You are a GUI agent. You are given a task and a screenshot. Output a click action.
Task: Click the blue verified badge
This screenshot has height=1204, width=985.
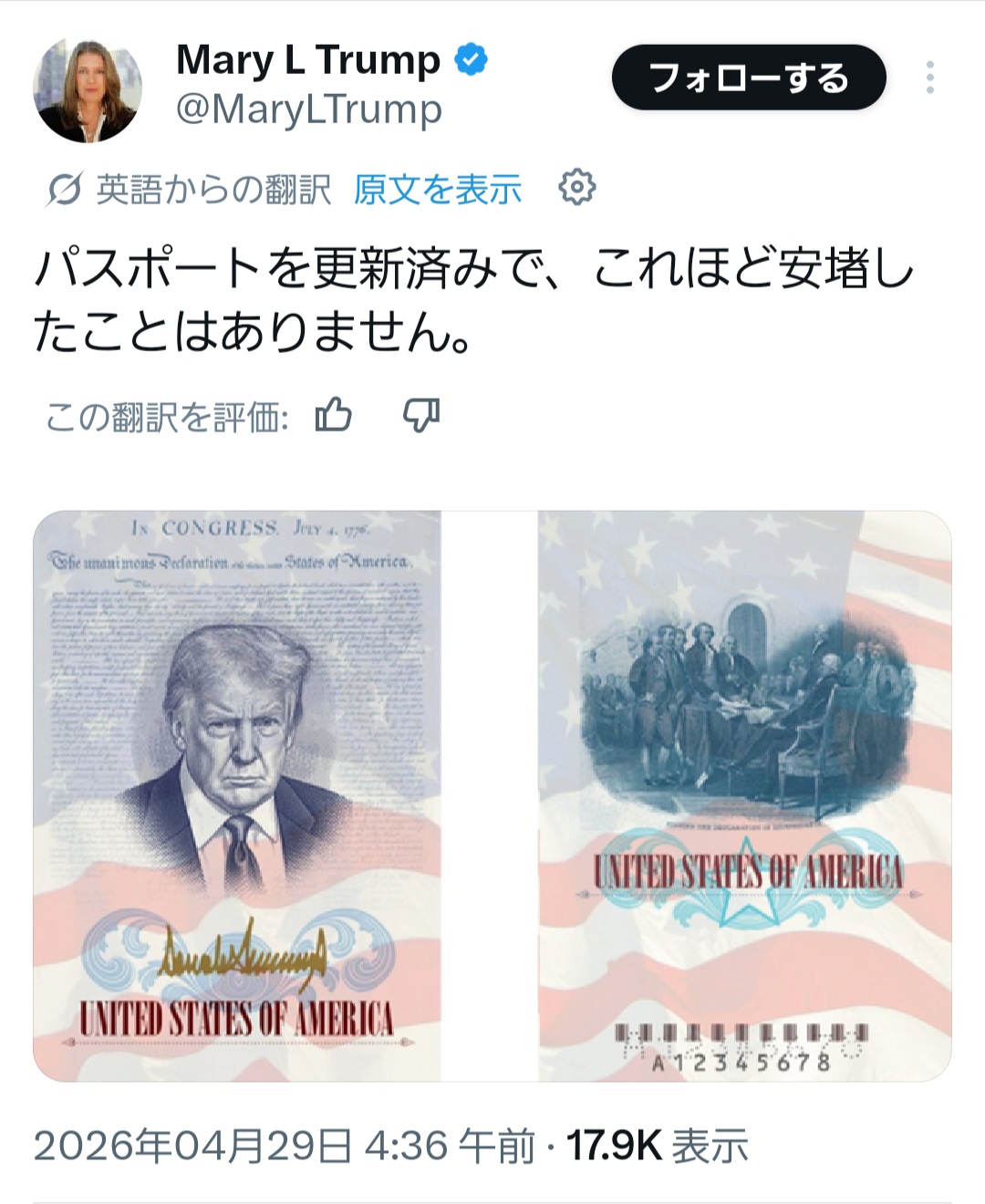click(x=471, y=60)
